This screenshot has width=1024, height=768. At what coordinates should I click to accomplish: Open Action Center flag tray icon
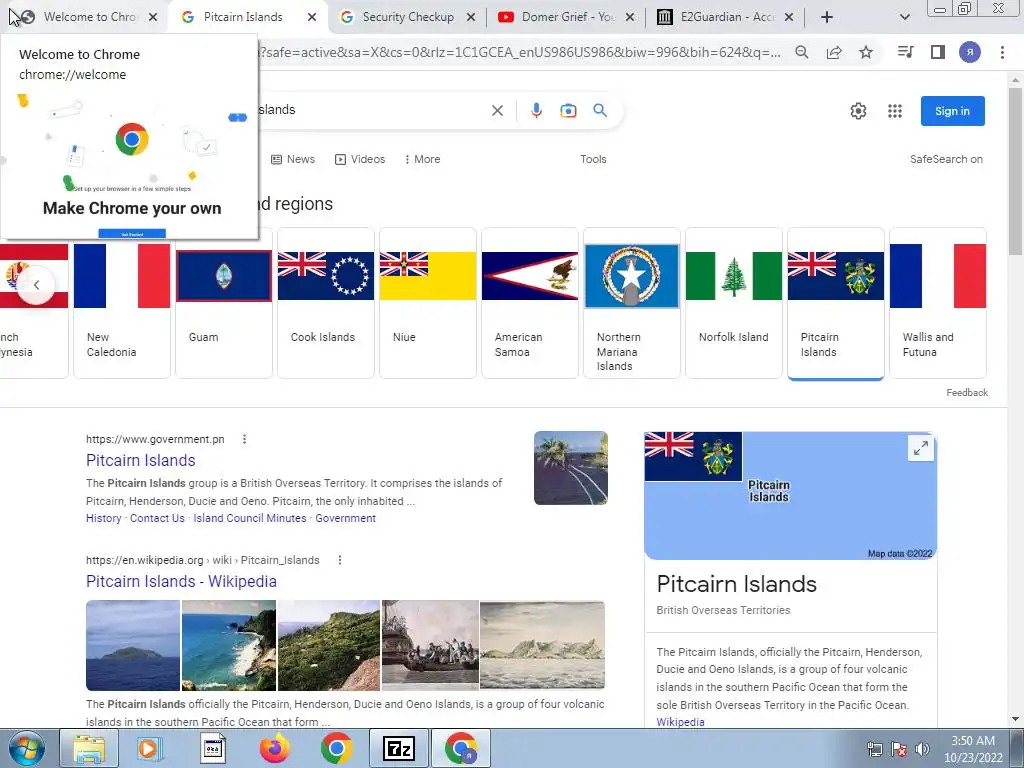(899, 749)
